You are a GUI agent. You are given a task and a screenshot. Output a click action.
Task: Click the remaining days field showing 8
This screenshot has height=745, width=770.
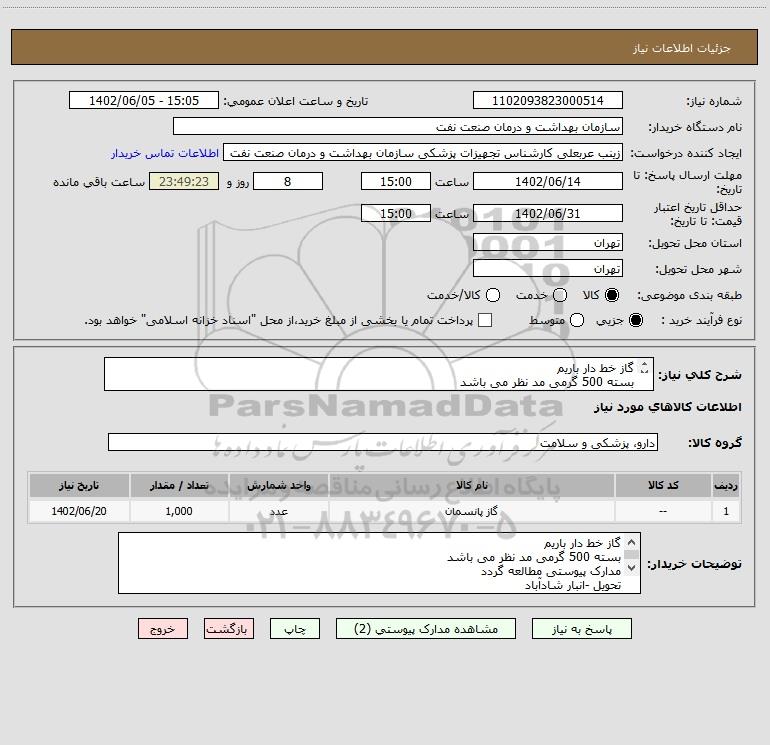click(288, 181)
